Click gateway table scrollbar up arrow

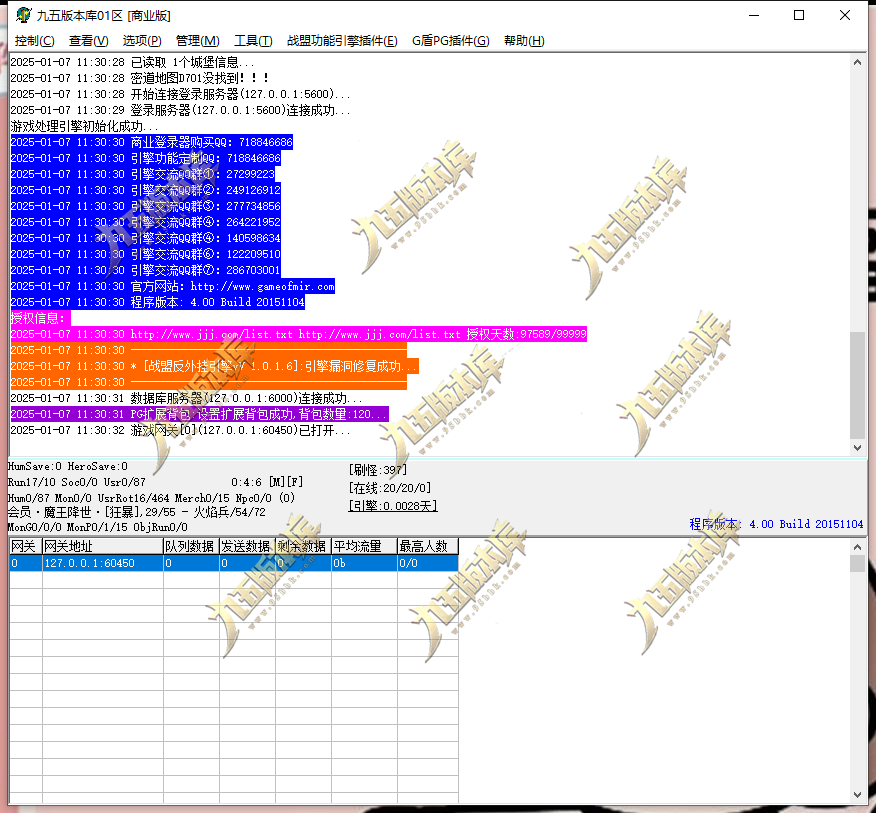coord(858,547)
